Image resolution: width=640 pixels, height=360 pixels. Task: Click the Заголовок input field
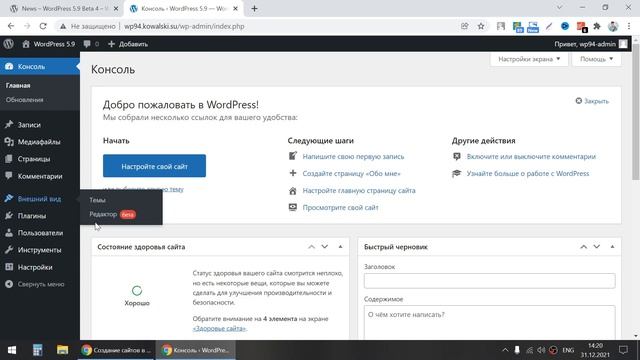coord(489,281)
